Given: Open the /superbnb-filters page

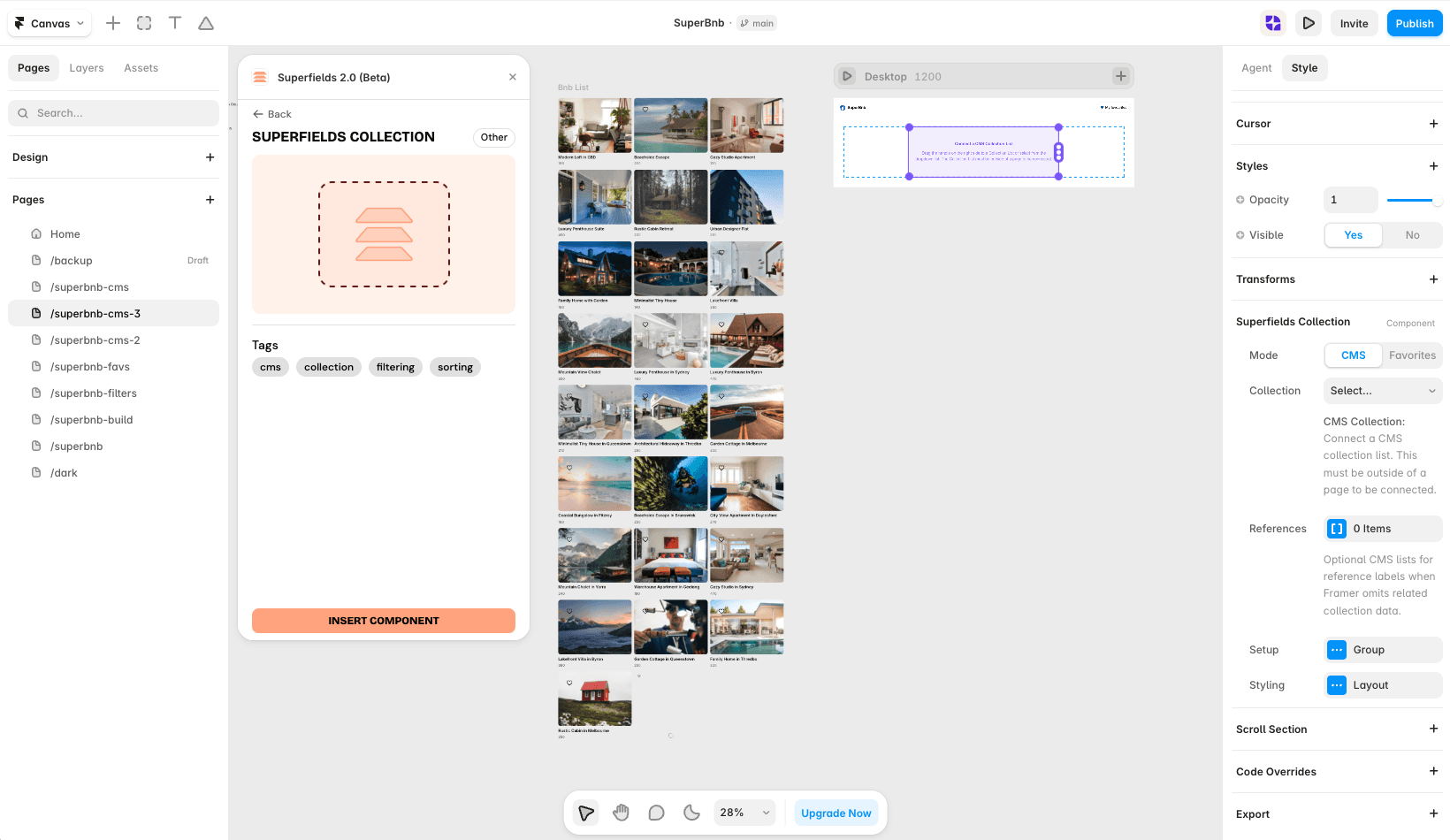Looking at the screenshot, I should [114, 393].
